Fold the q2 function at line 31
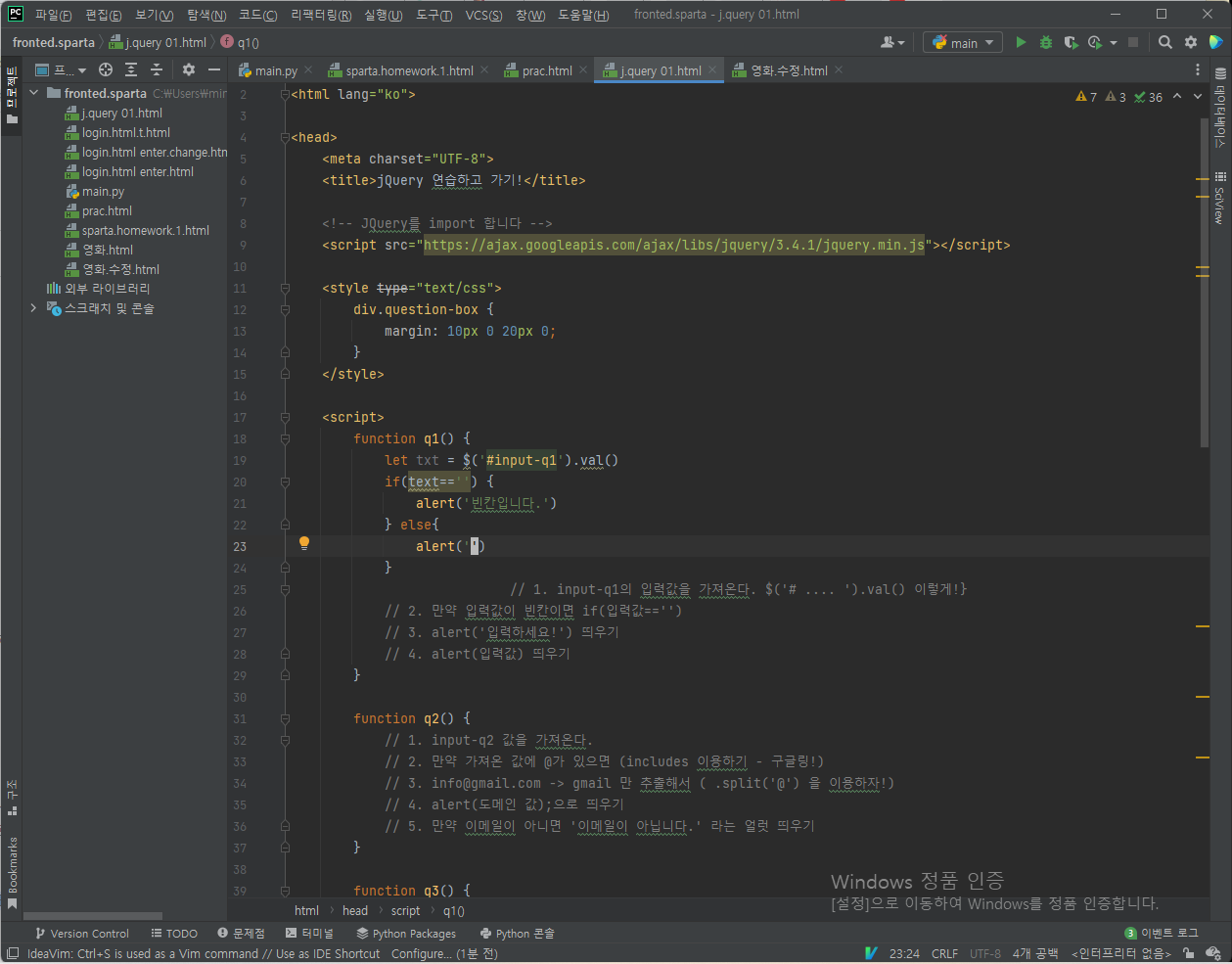The width and height of the screenshot is (1232, 964). (285, 718)
